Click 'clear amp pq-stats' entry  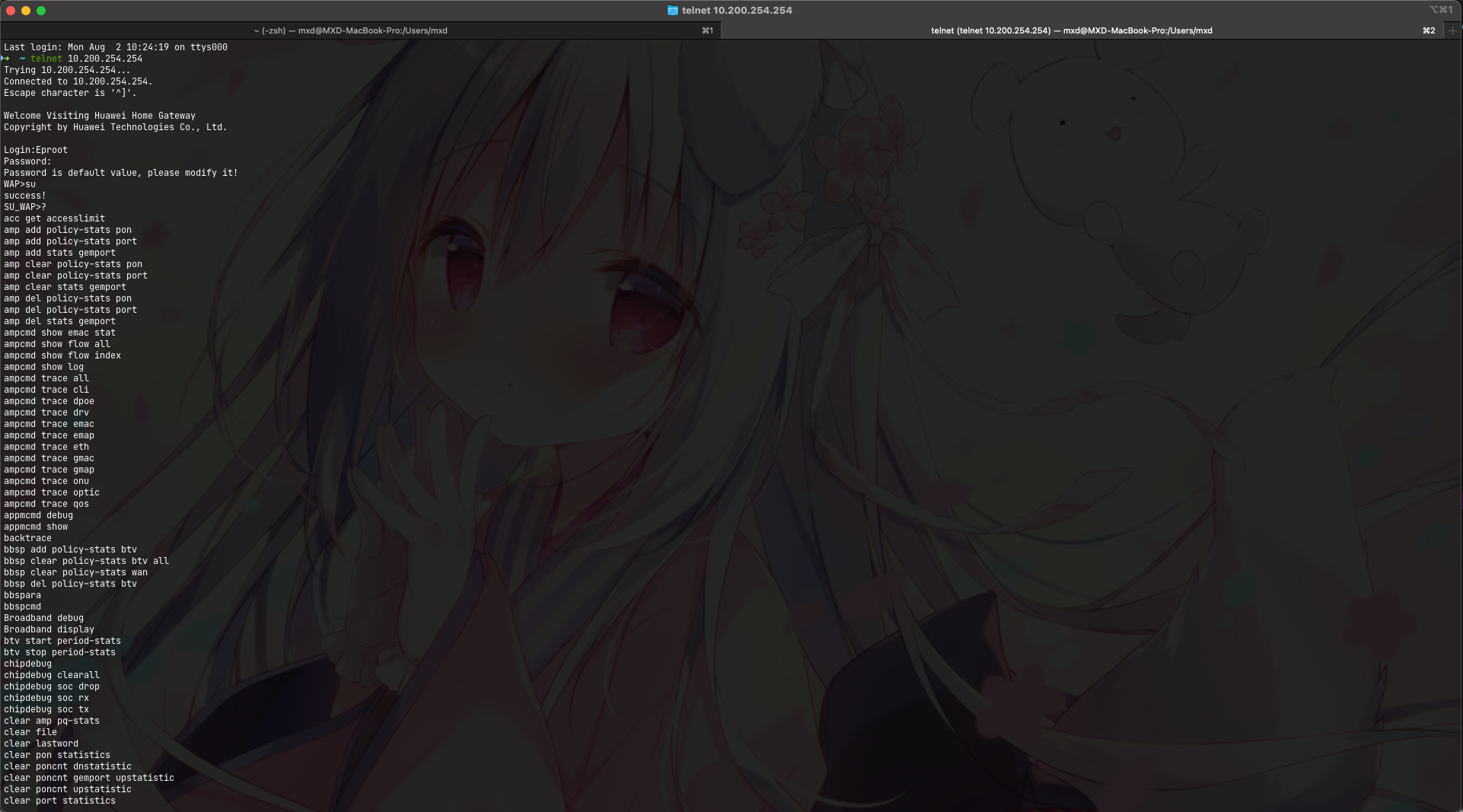coord(52,721)
